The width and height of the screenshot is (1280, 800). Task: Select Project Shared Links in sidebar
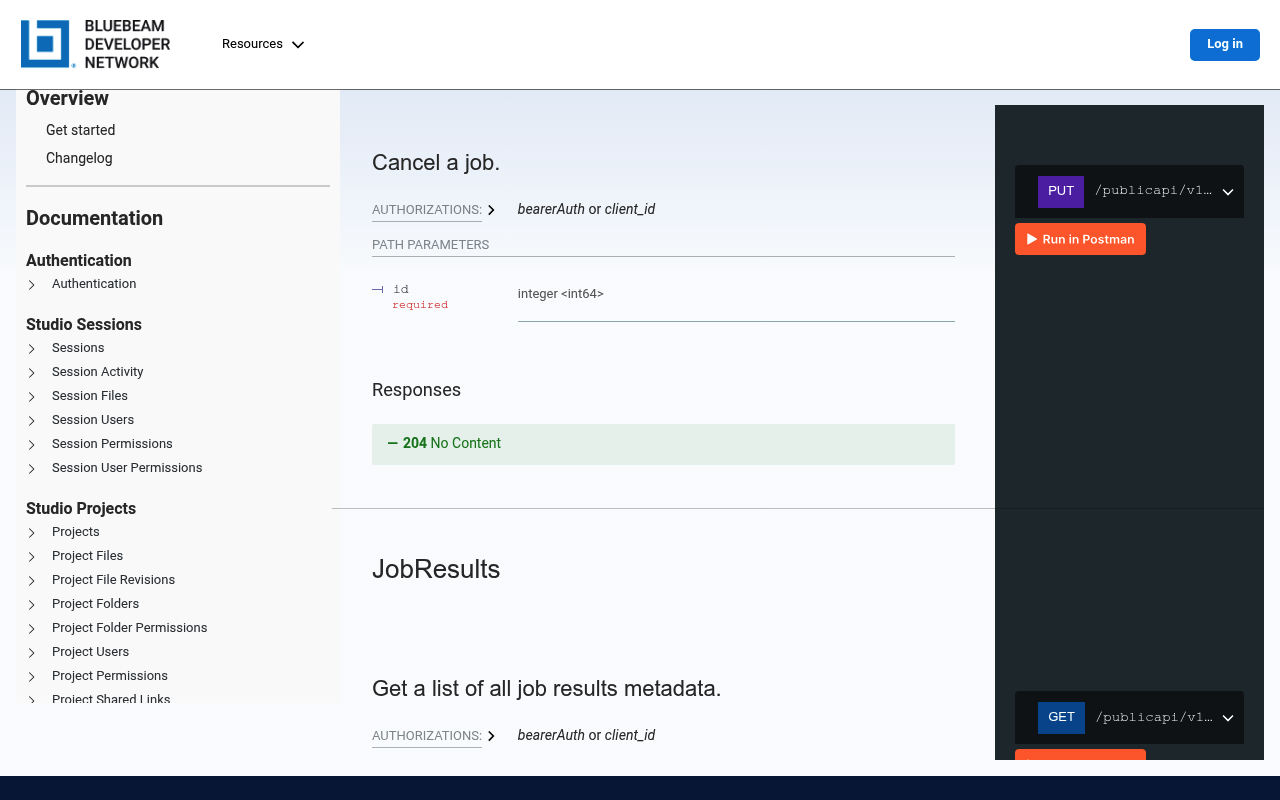[x=111, y=699]
